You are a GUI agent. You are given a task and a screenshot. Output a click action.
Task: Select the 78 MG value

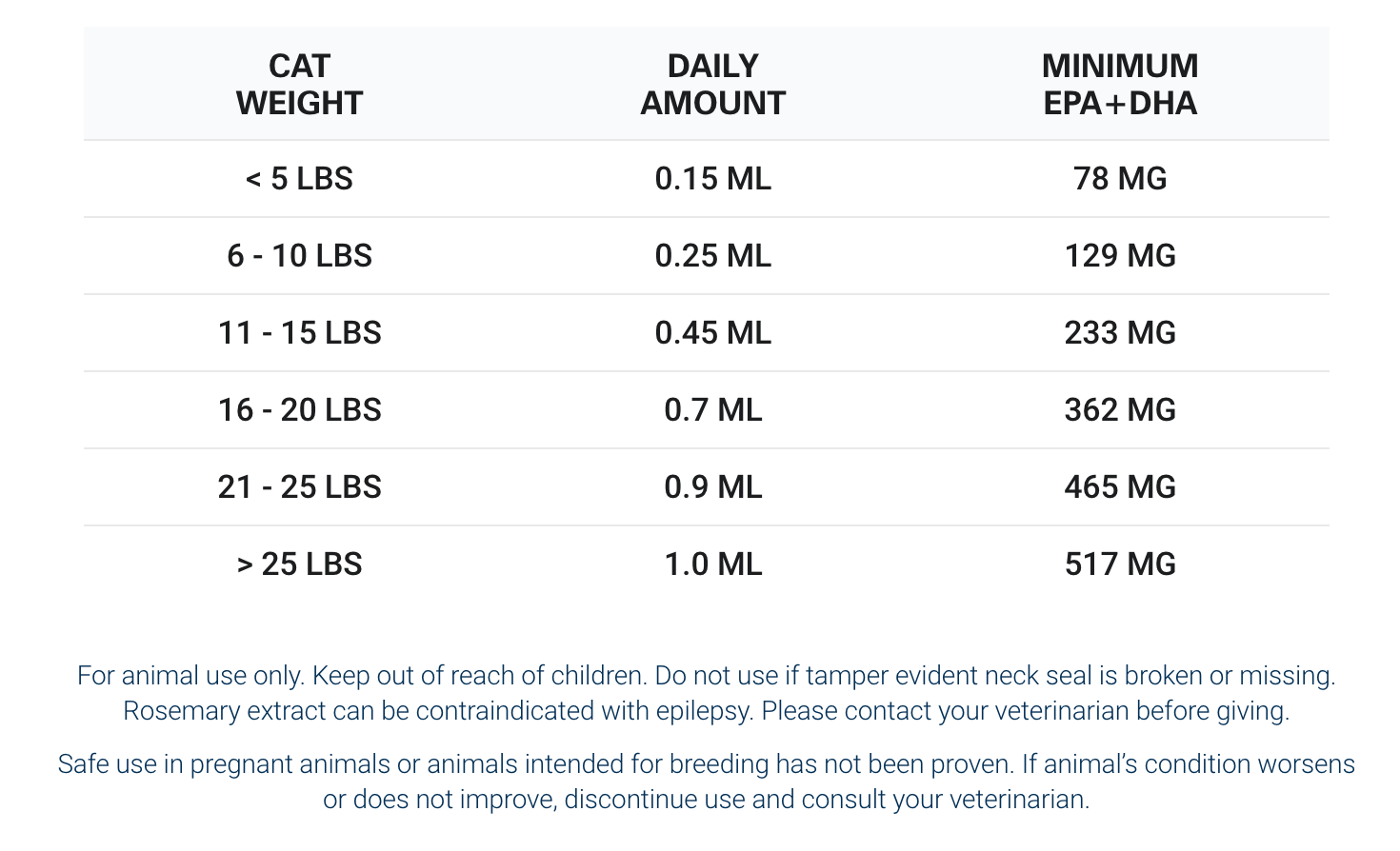coord(1120,179)
